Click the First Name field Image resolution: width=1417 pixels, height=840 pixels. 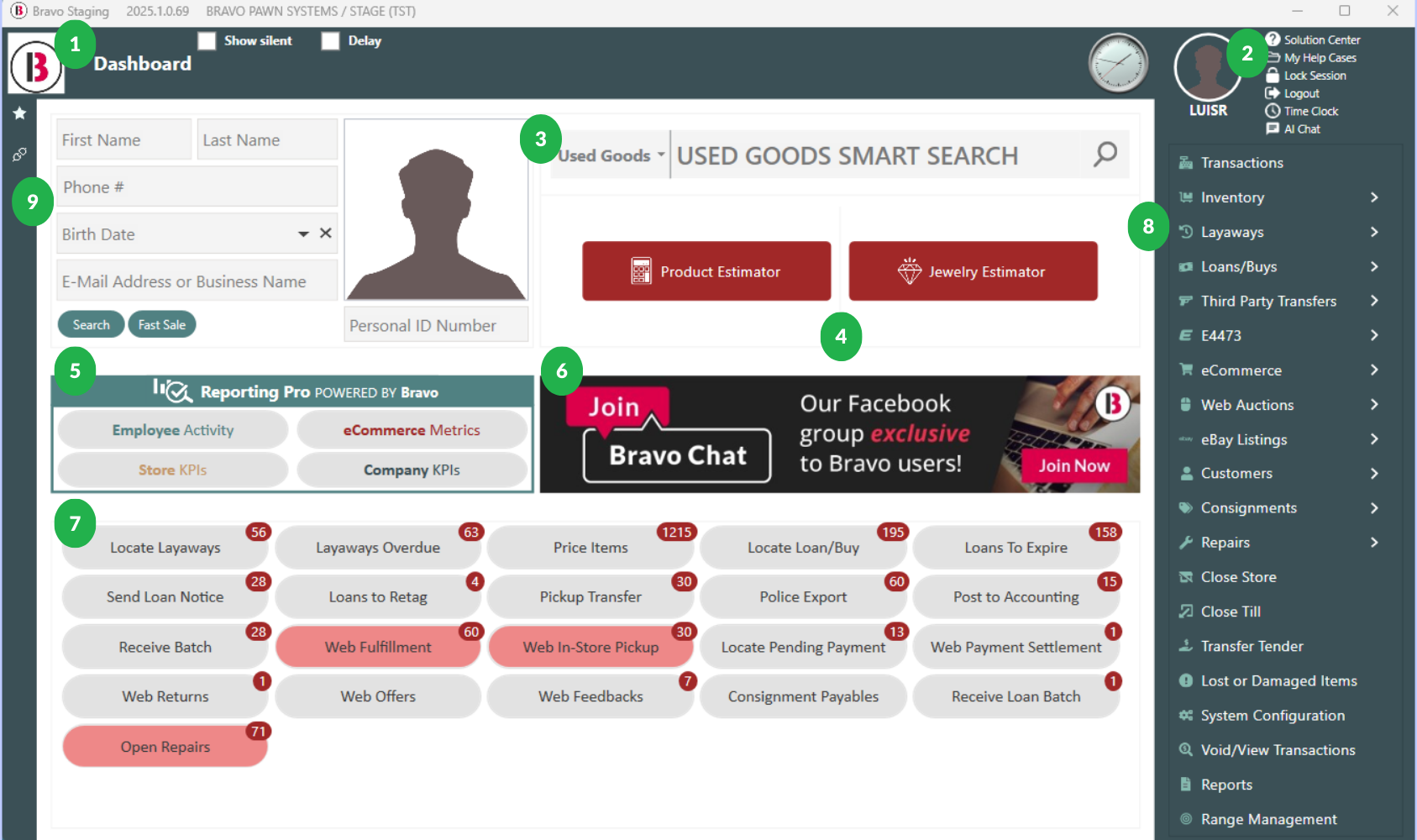coord(124,139)
